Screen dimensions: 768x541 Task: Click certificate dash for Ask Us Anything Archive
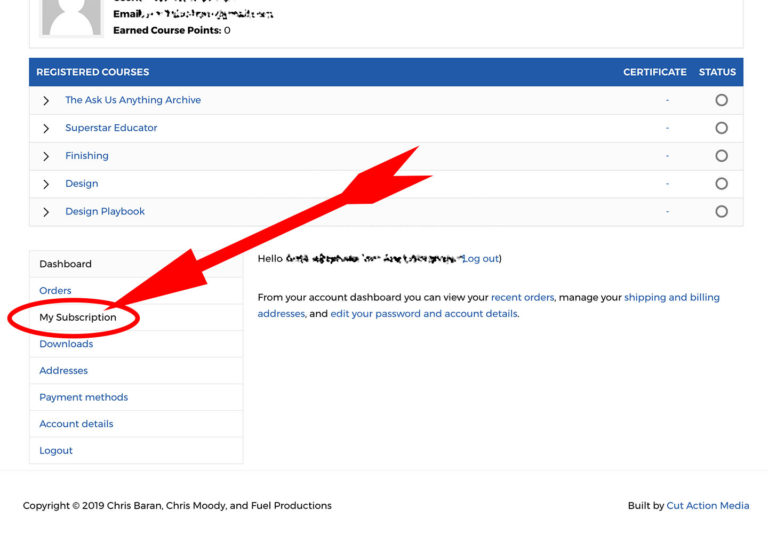click(667, 100)
